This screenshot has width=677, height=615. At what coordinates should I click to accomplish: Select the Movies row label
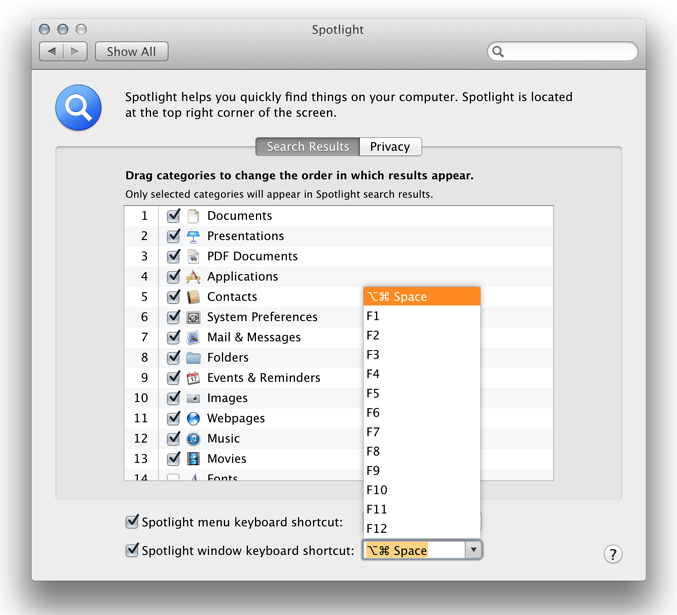coord(227,459)
